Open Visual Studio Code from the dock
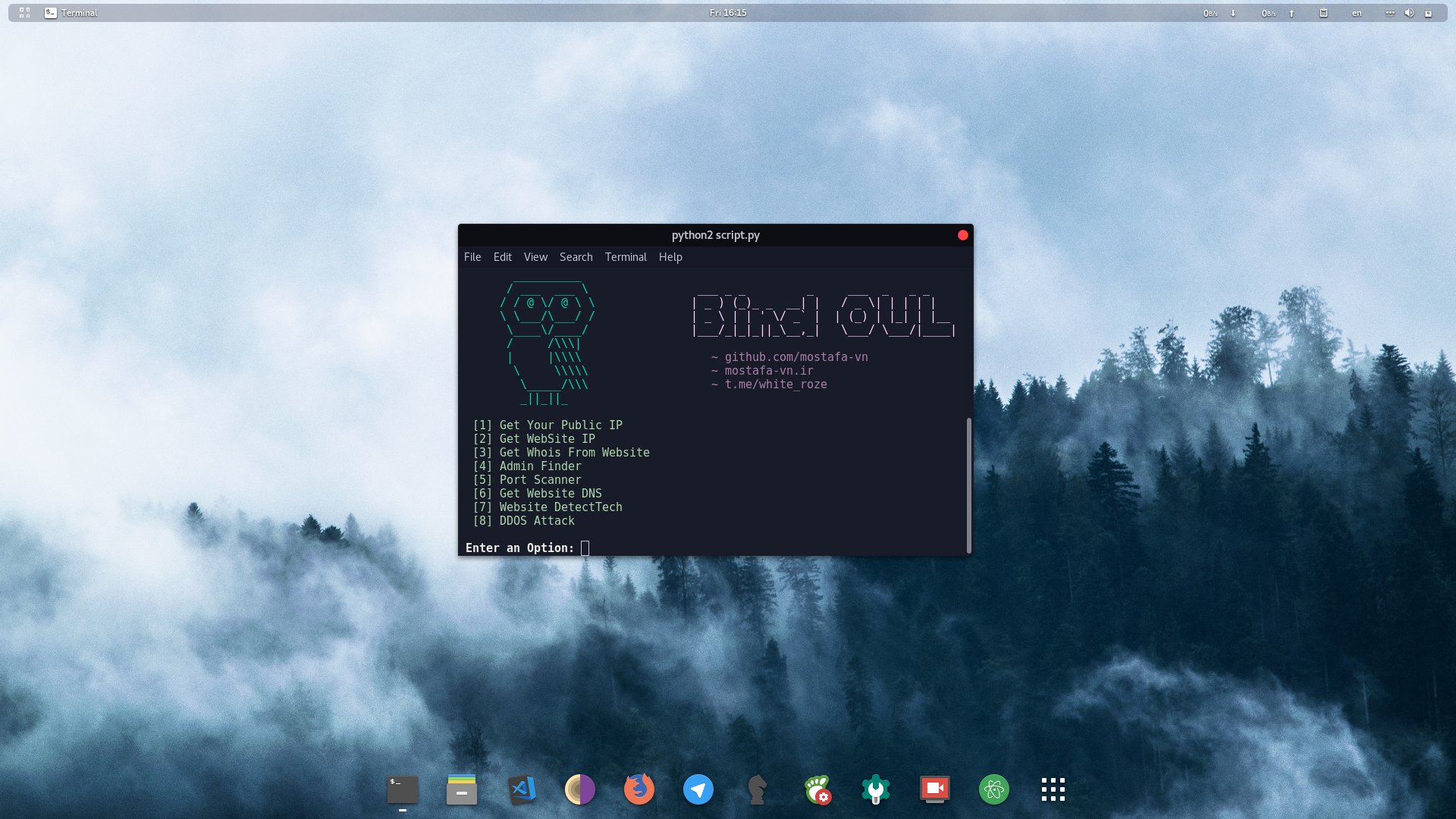 pyautogui.click(x=522, y=789)
